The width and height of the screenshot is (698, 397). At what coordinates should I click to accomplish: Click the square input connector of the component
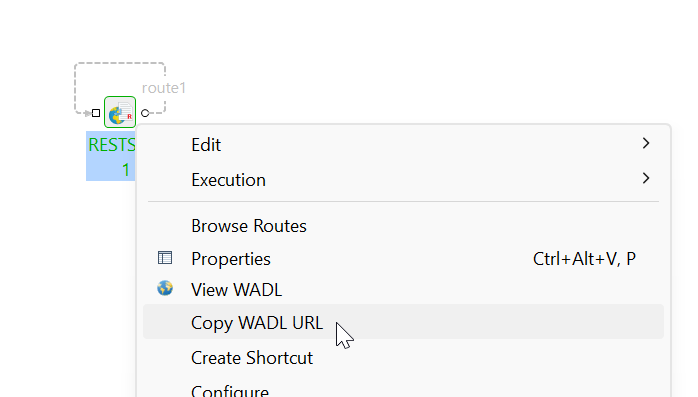(x=96, y=113)
